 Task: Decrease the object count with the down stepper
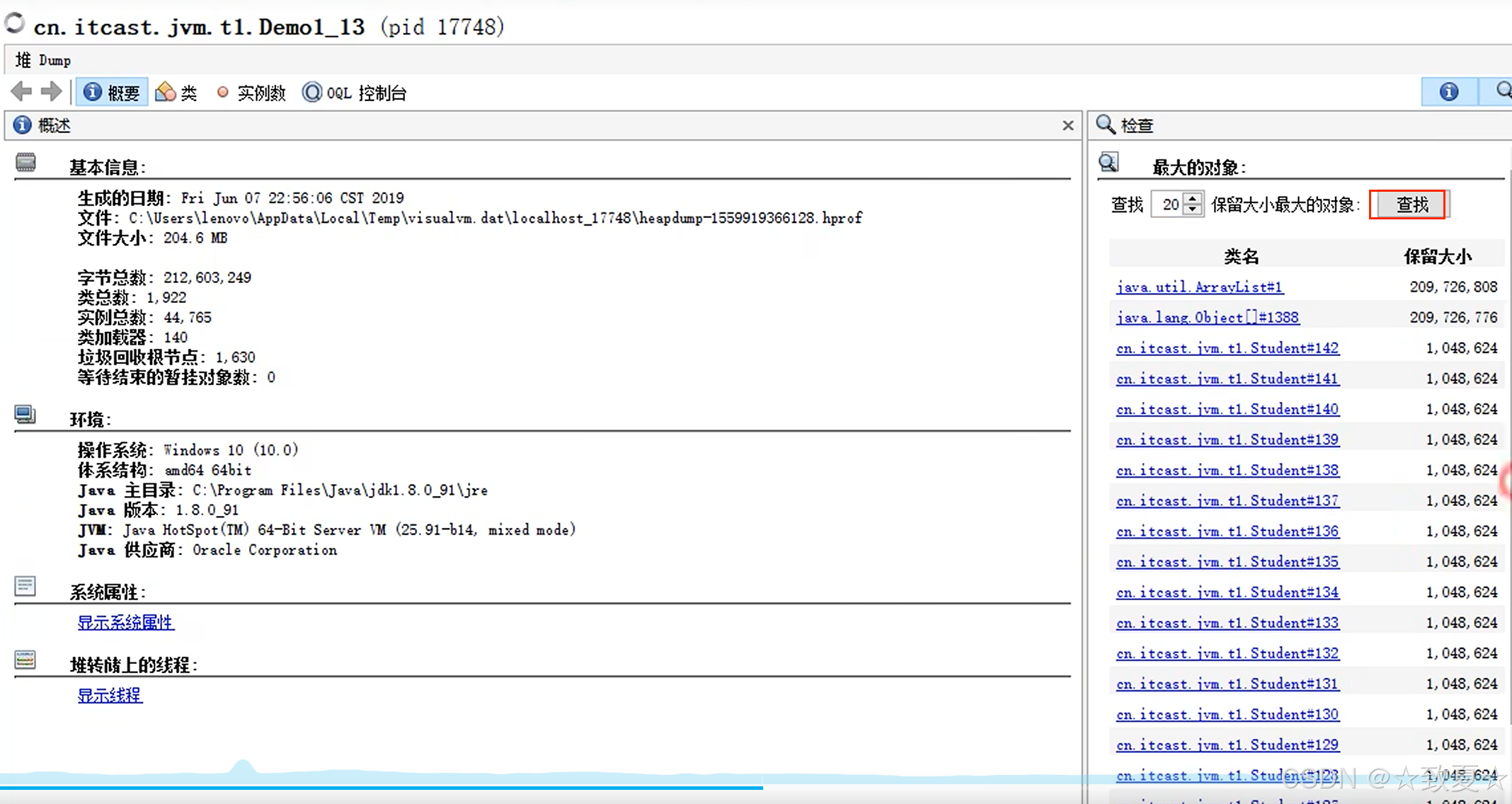1193,210
